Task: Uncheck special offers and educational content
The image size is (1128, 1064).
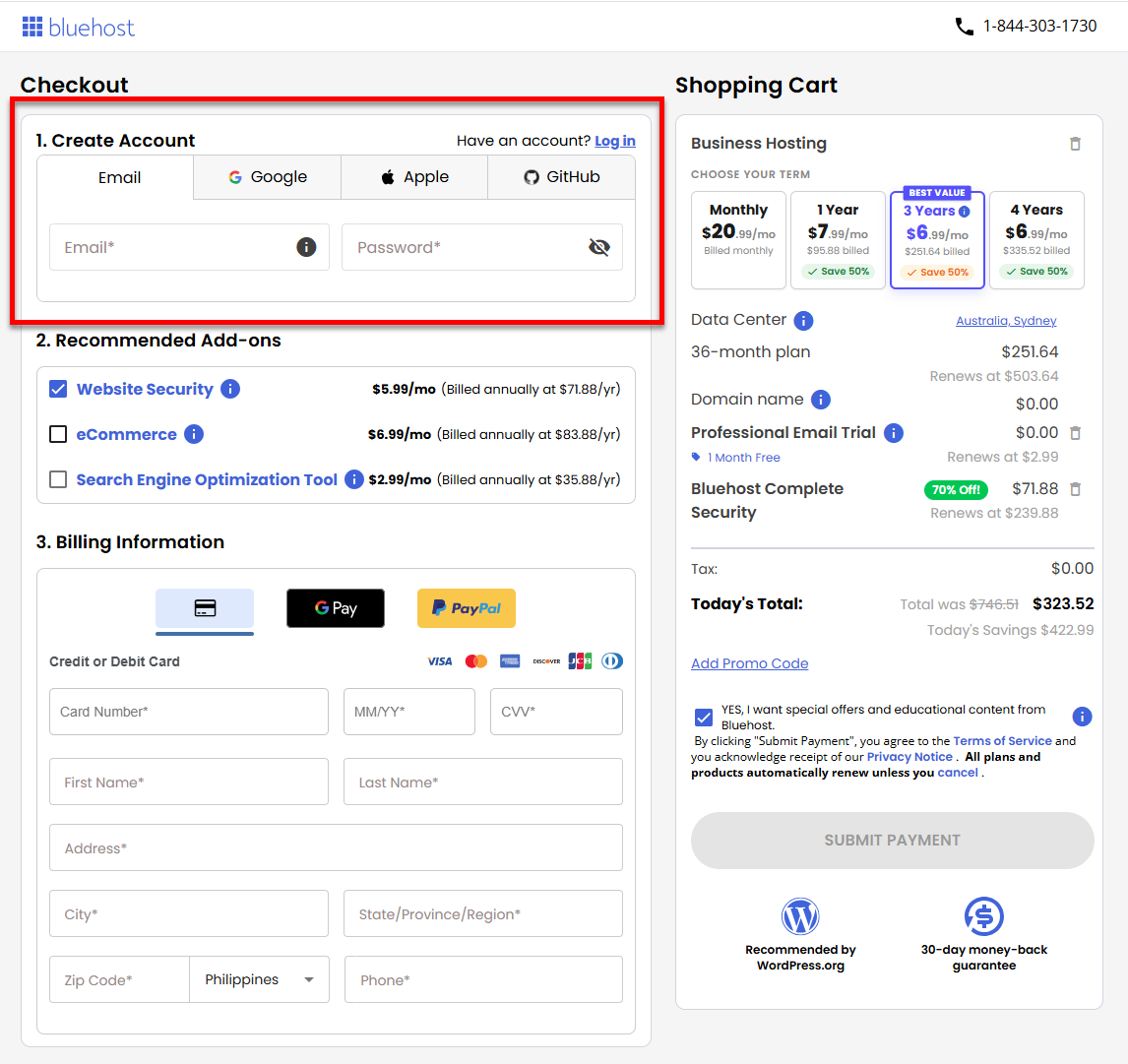Action: click(704, 718)
